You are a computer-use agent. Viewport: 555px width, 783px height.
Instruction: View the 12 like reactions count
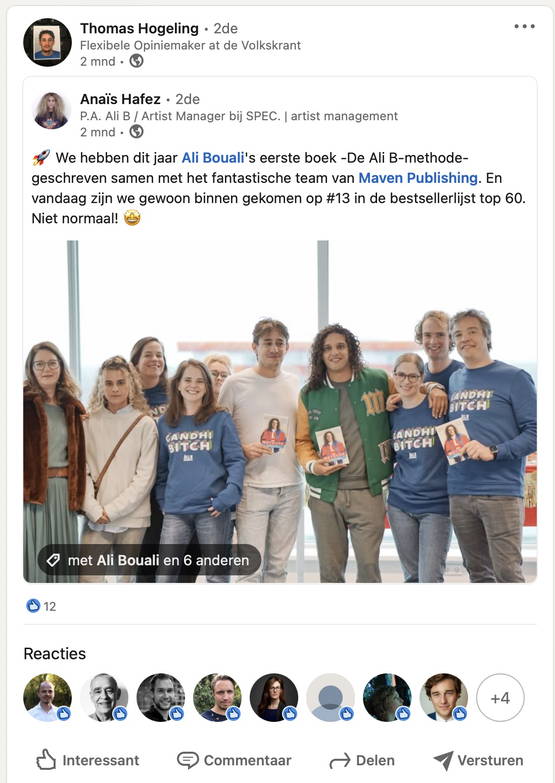click(41, 606)
